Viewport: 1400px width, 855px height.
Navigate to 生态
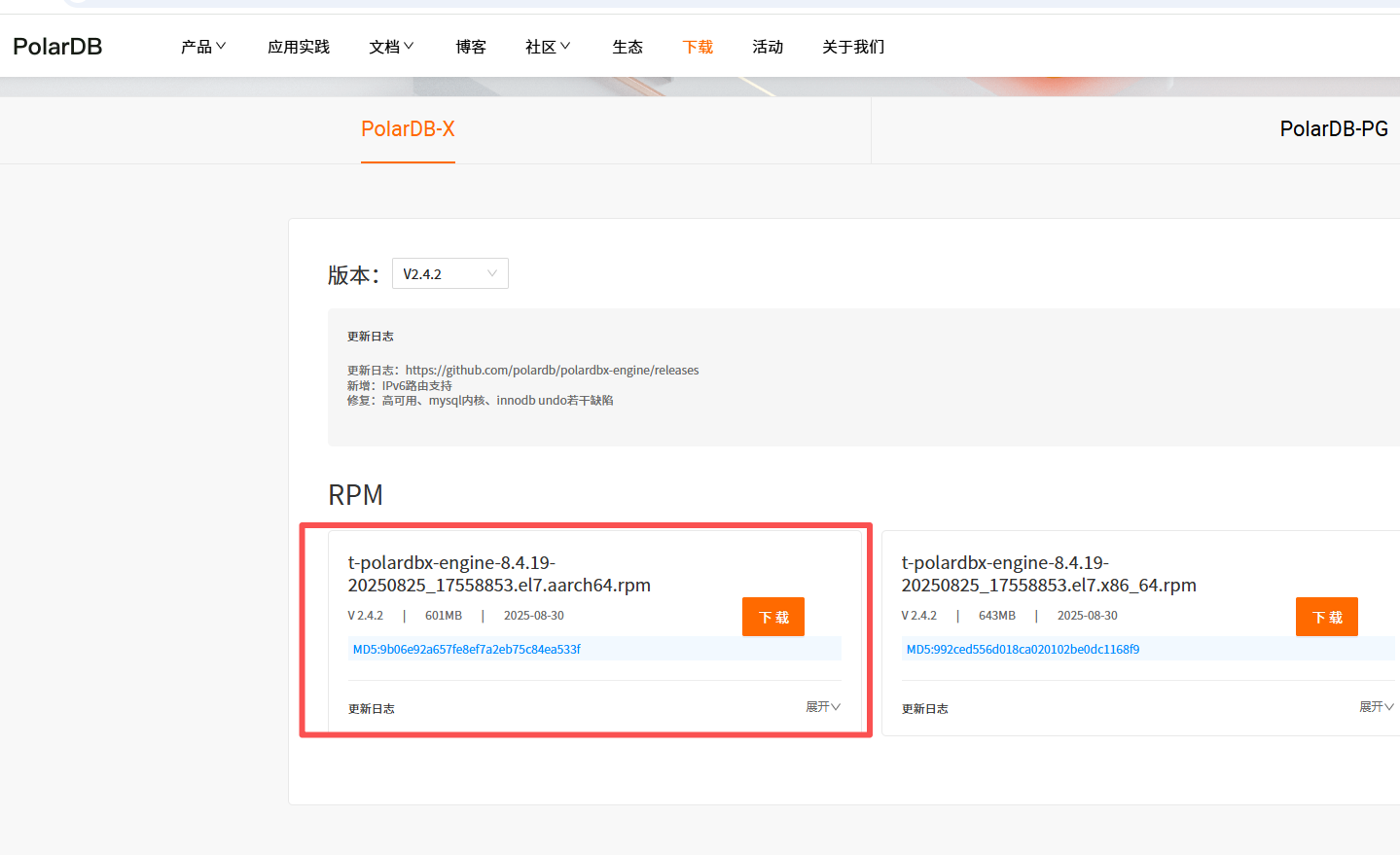[x=628, y=47]
